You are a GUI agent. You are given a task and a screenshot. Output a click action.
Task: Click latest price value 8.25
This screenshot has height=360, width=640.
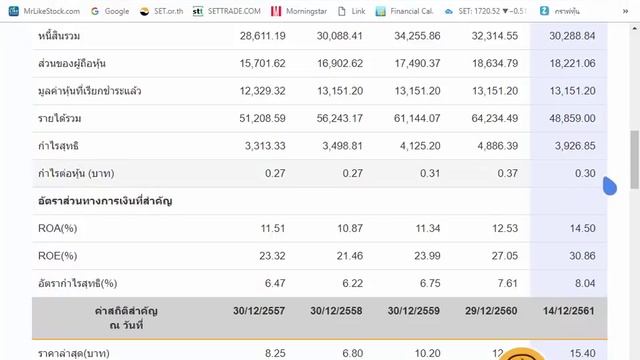click(275, 353)
